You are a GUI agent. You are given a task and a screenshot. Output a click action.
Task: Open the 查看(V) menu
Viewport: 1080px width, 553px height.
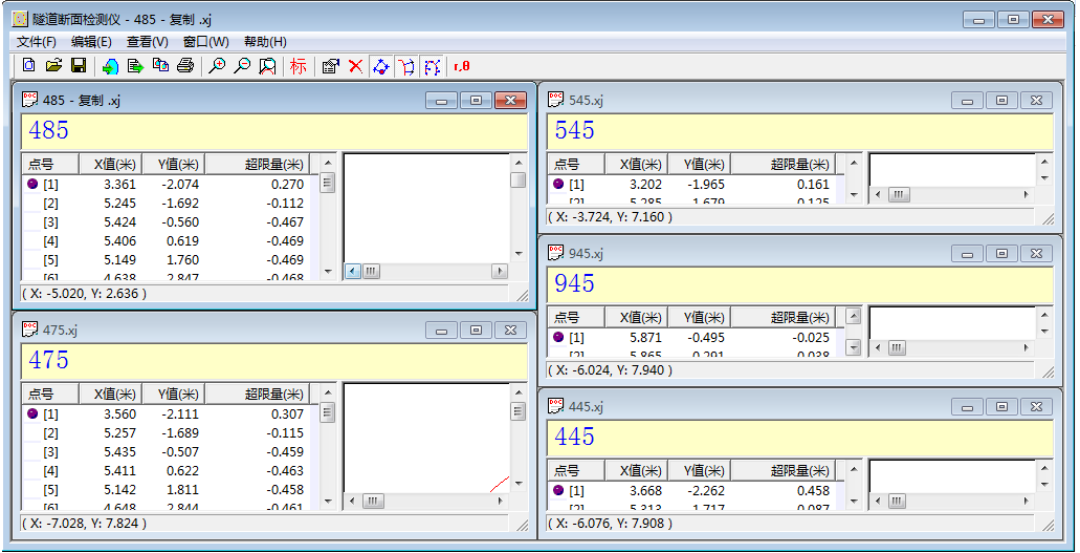coord(147,41)
